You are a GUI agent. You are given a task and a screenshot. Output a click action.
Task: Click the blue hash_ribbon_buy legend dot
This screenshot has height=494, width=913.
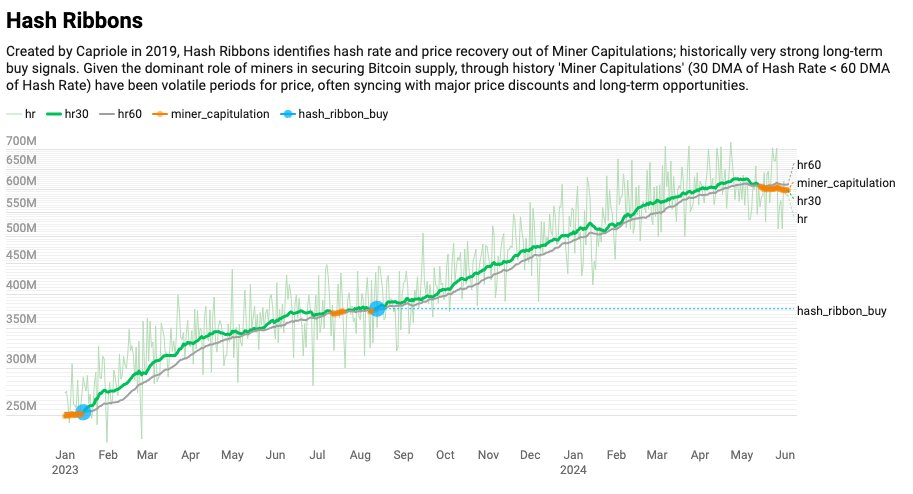[x=288, y=114]
